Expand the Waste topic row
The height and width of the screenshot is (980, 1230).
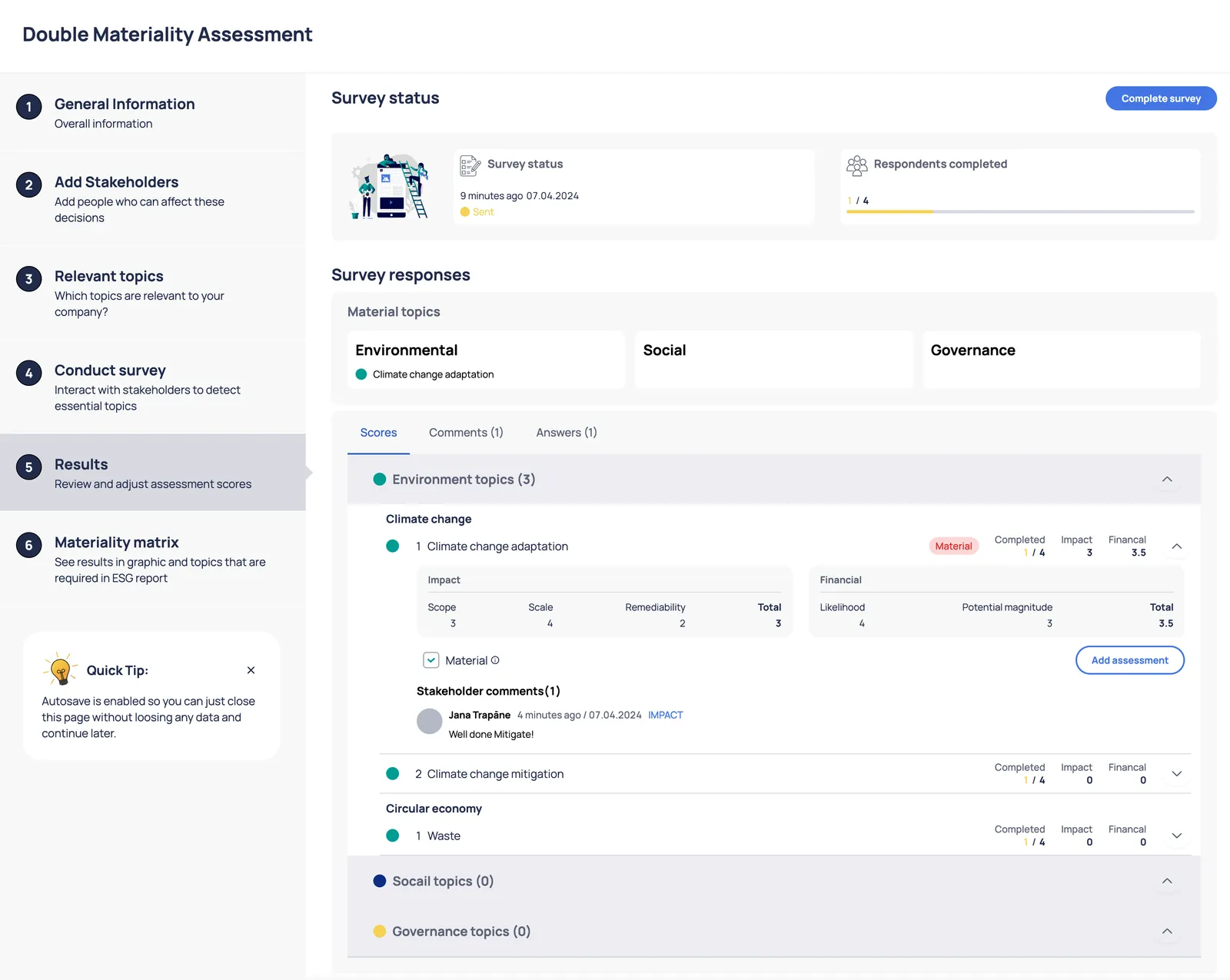pyautogui.click(x=1176, y=835)
